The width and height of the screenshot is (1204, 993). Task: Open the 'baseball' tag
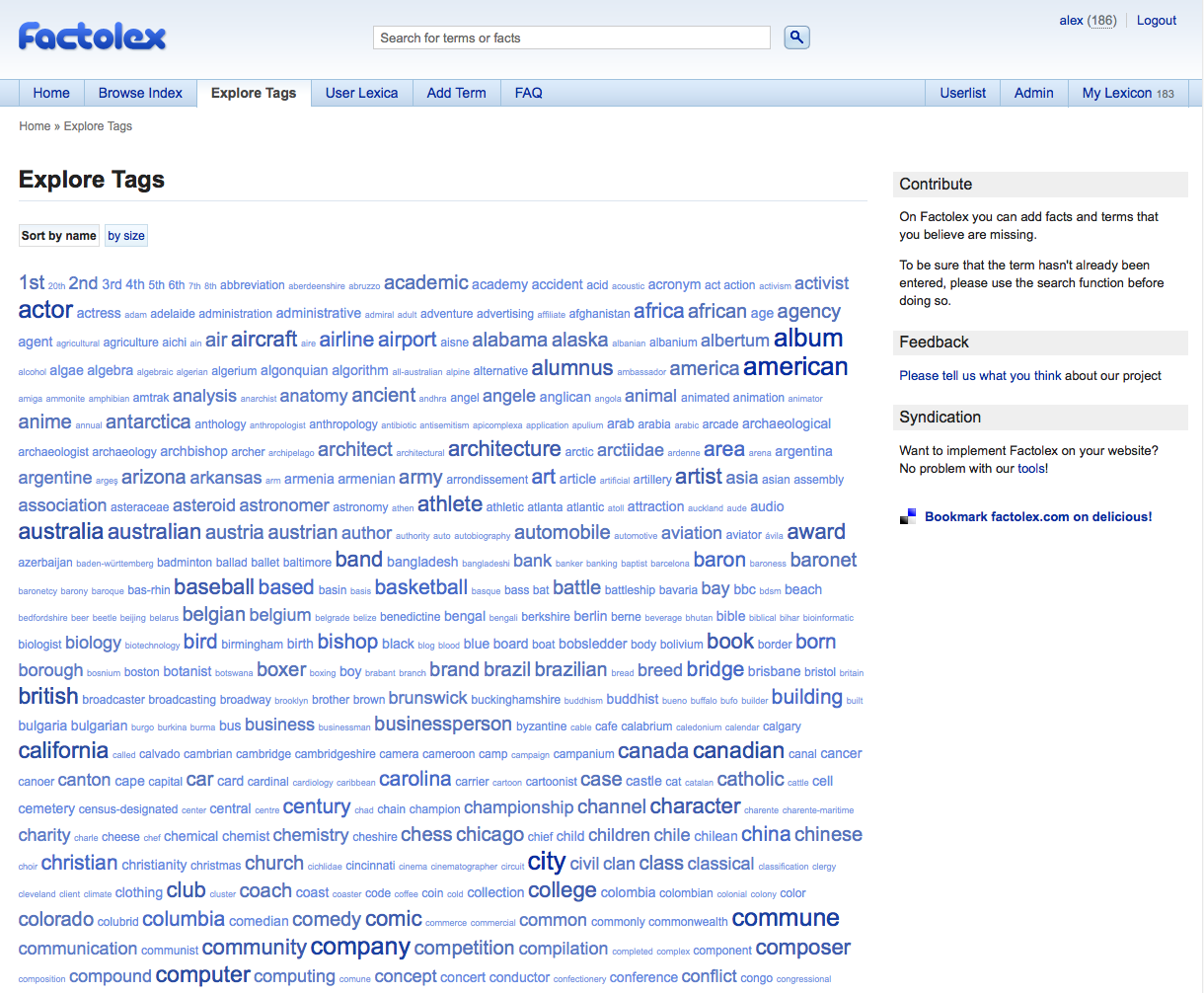pos(214,587)
